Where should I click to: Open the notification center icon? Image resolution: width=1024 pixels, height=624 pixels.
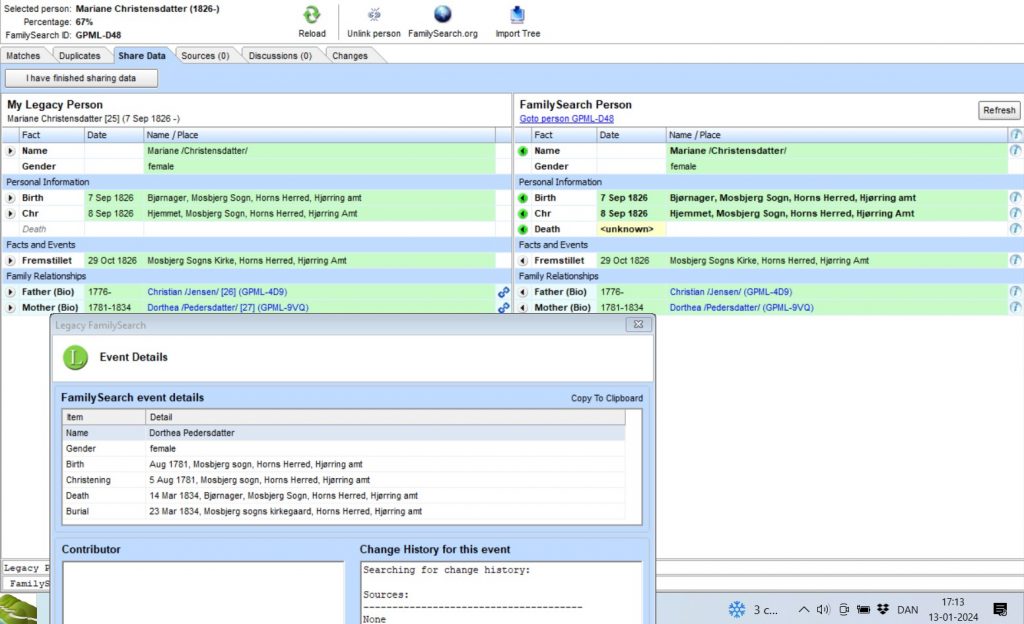(x=1000, y=609)
